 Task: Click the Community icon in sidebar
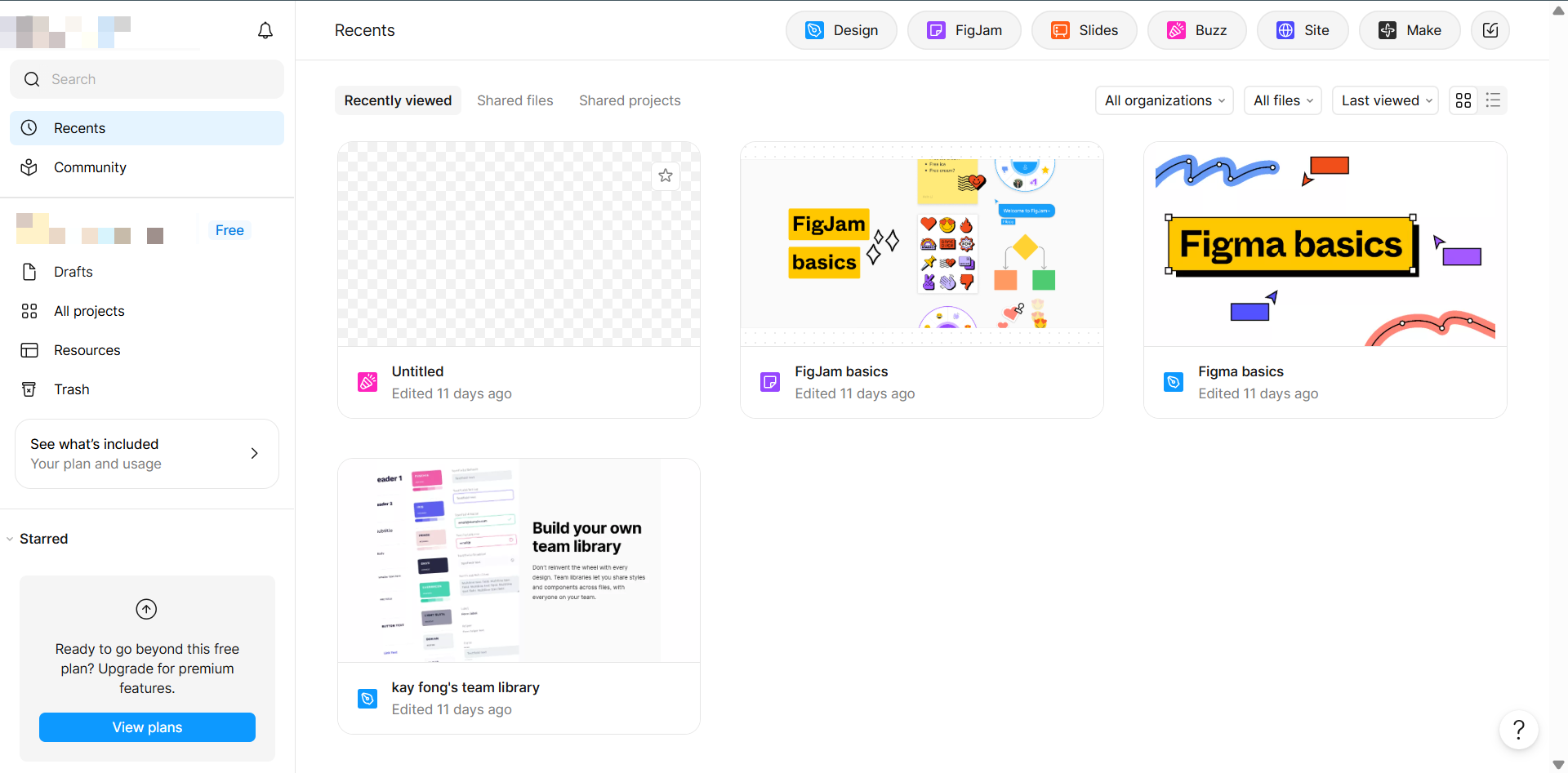pyautogui.click(x=29, y=167)
